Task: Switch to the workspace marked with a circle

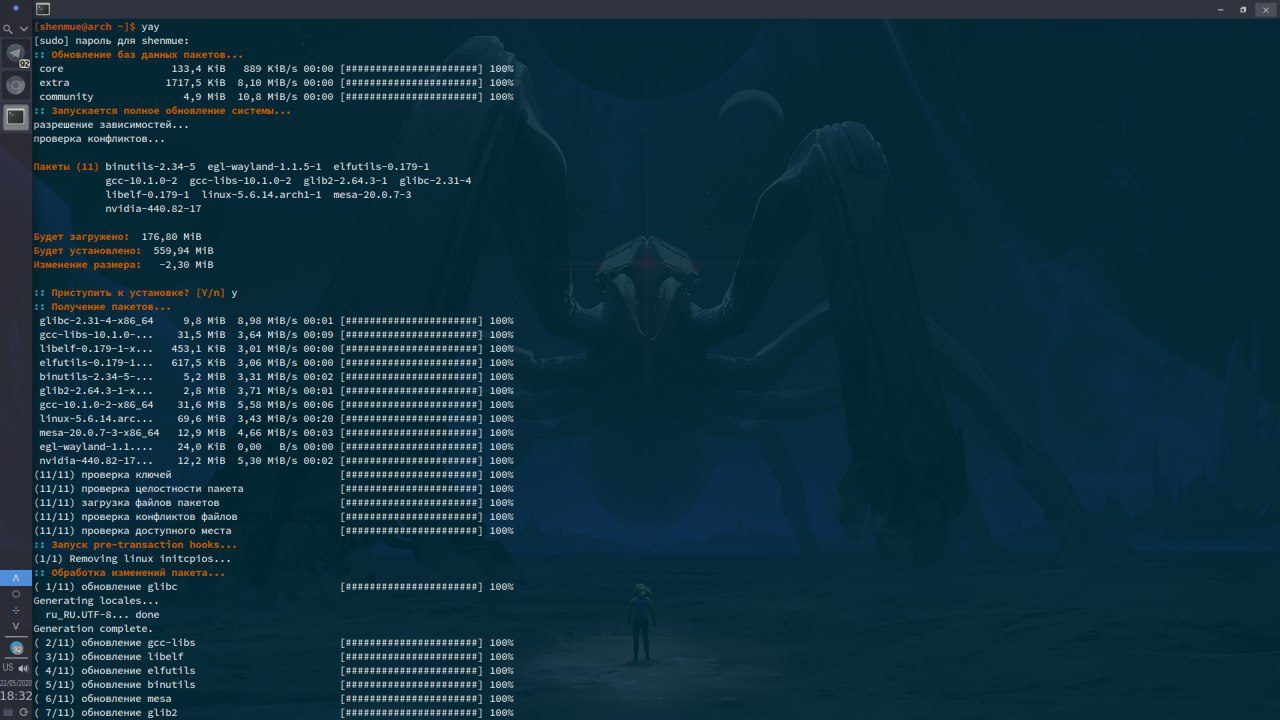Action: 15,594
